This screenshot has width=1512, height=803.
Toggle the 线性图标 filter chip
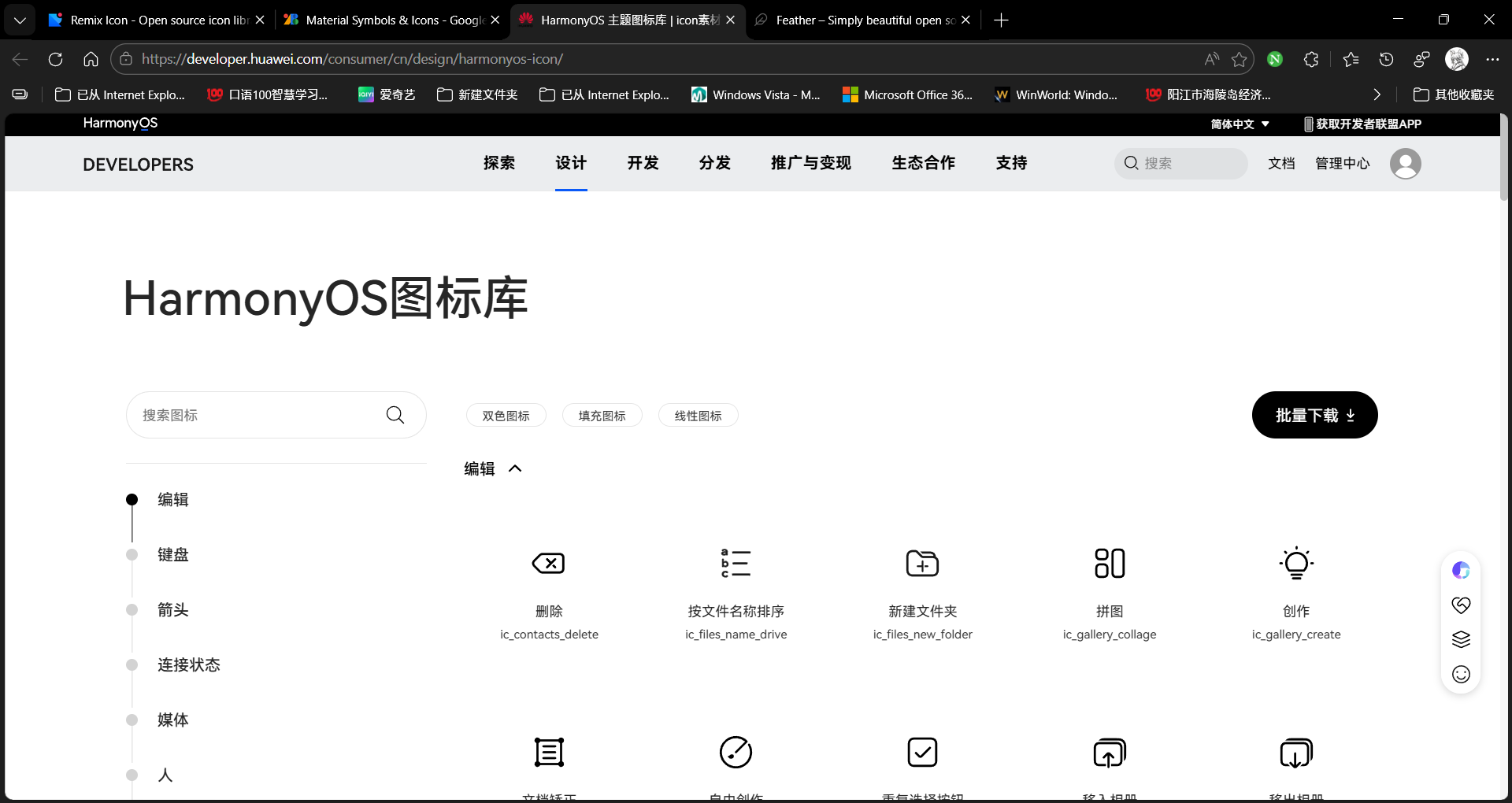click(x=698, y=416)
